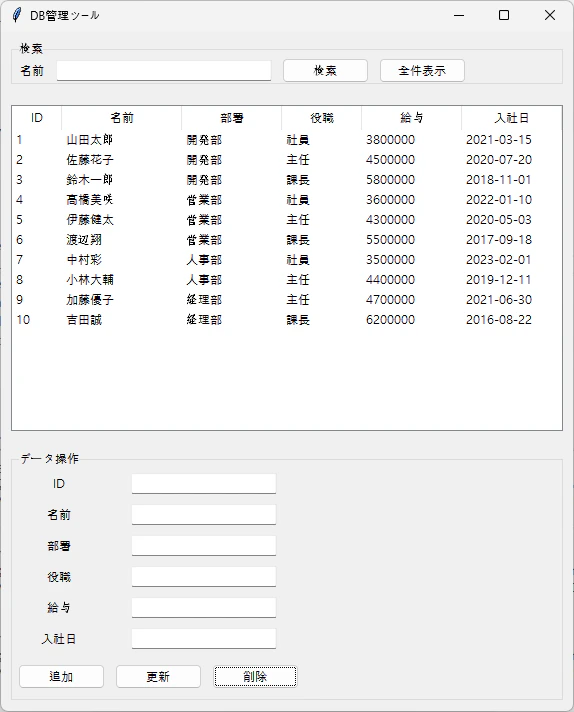Select the row for 鈴木一郎

287,180
